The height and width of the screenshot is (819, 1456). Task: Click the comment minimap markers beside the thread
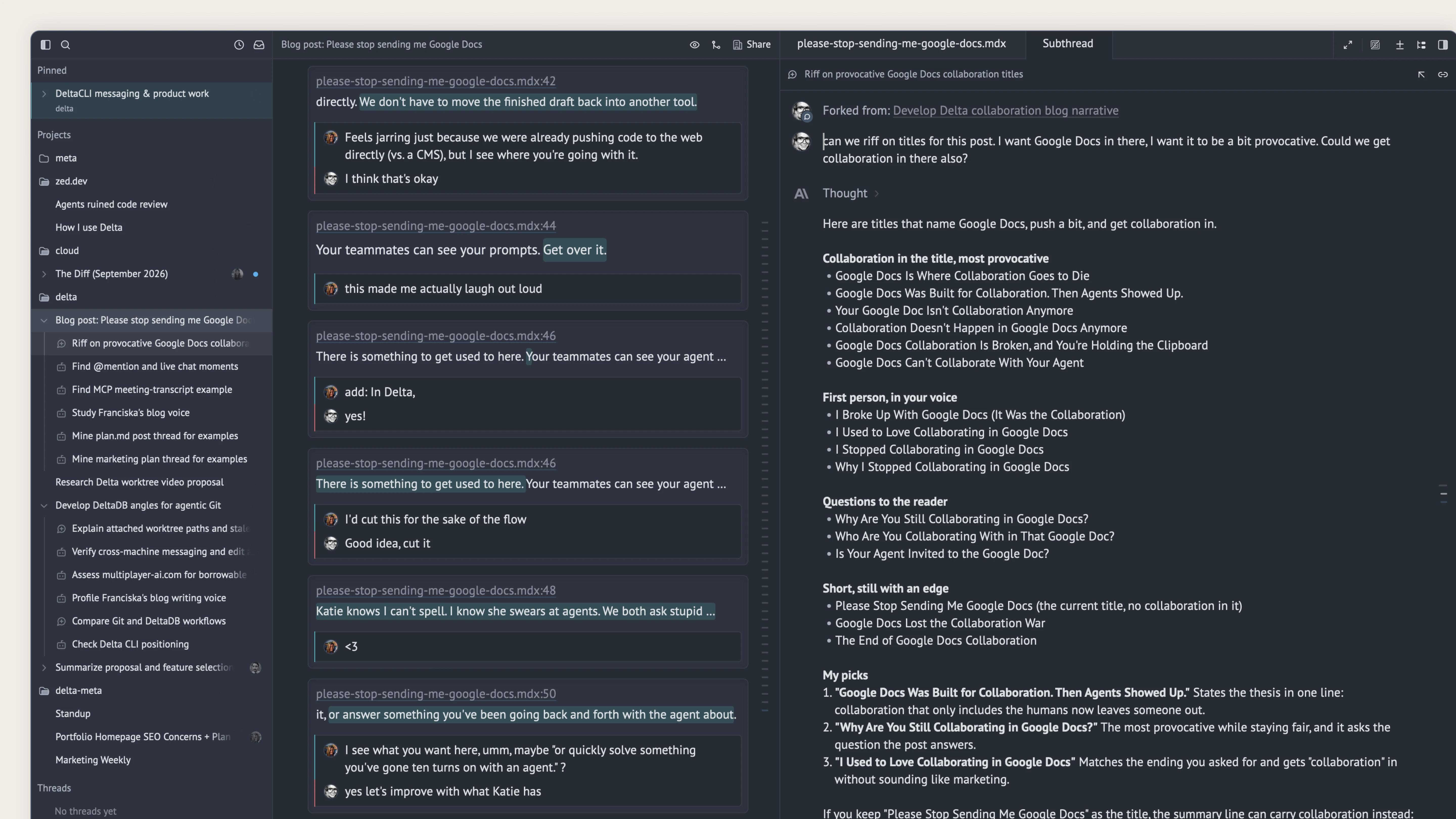765,466
